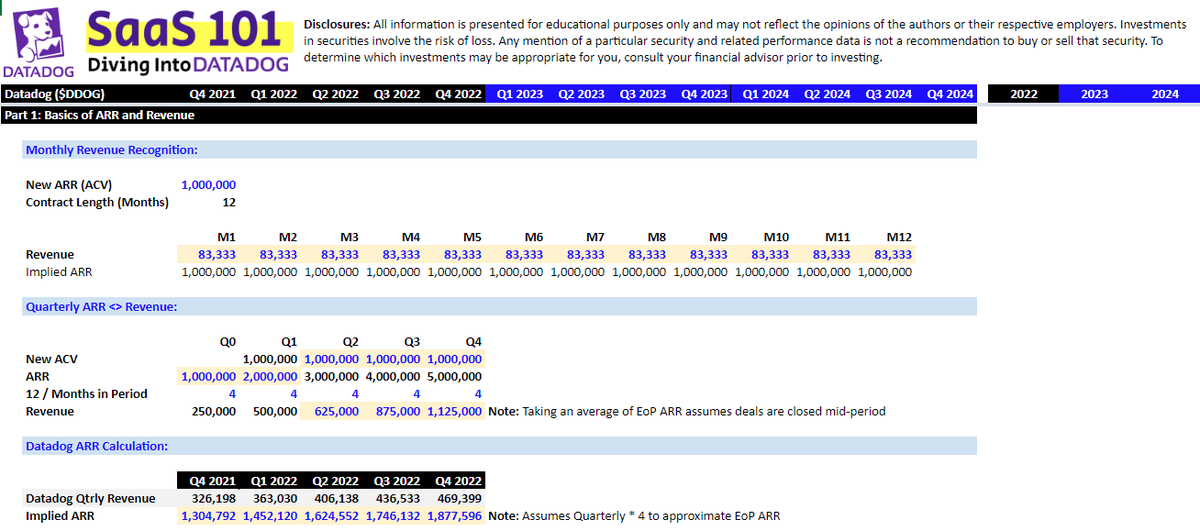Click the Q0 column header
Screen dimensions: 1200x531
tap(227, 341)
